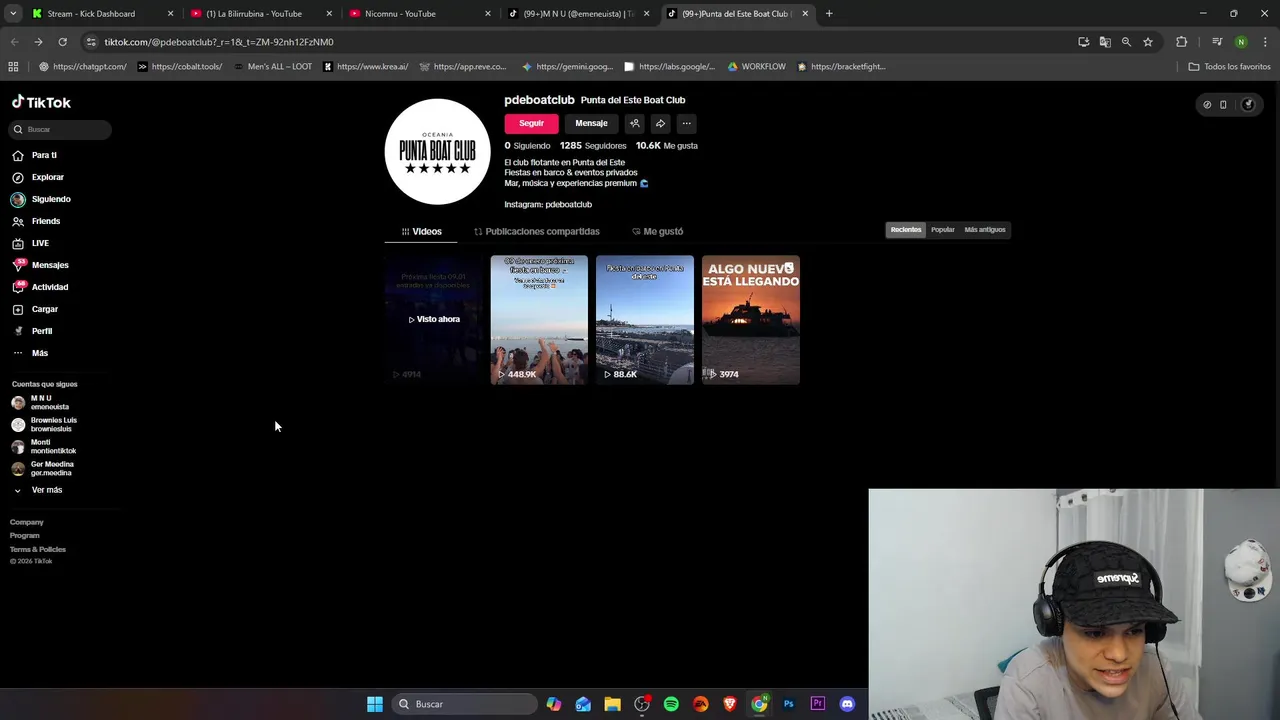Open the WORKFLOW bookmark
Screen dimensions: 1280x720
coord(756,67)
